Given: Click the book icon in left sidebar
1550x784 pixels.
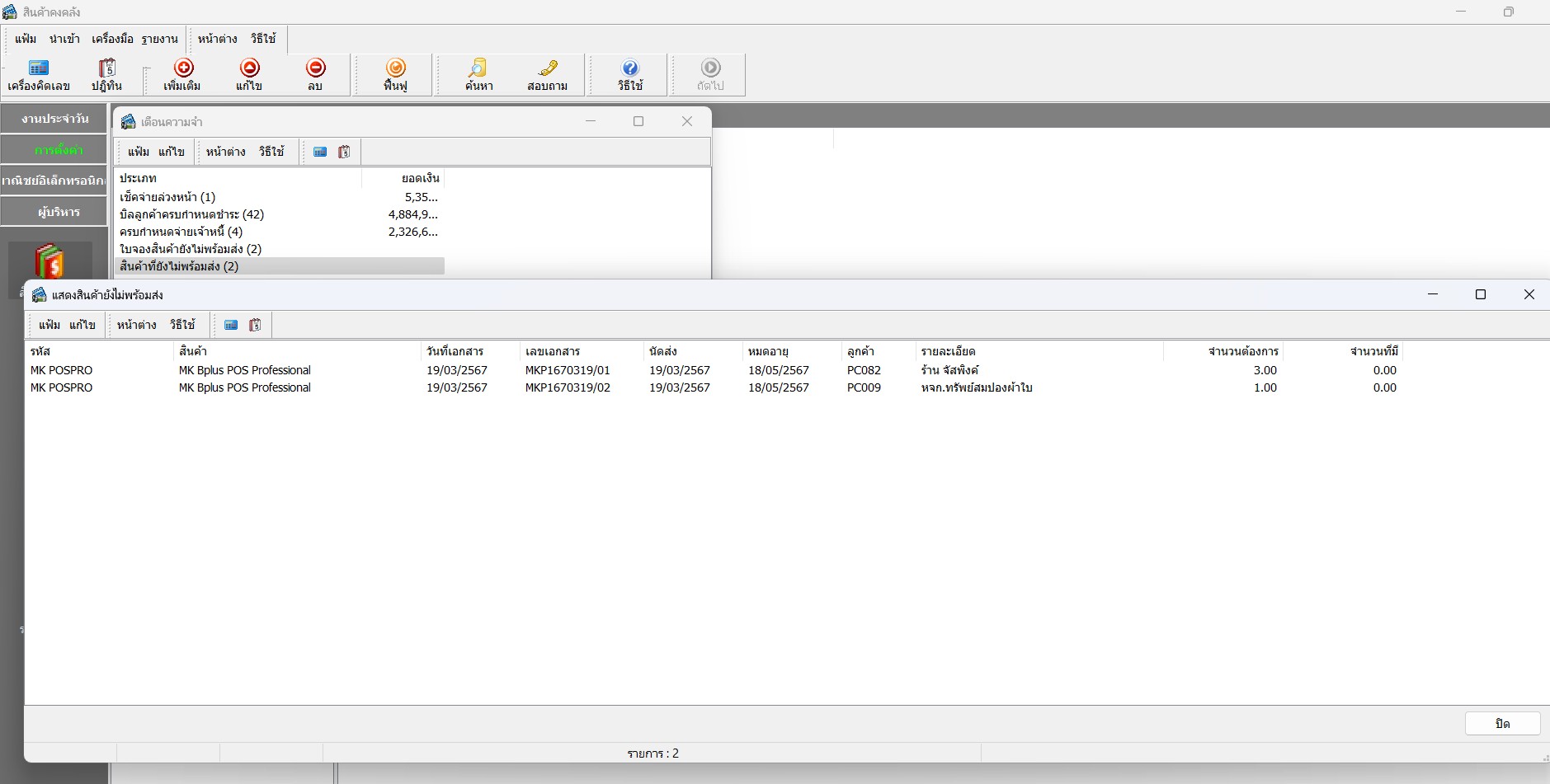Looking at the screenshot, I should (x=49, y=262).
